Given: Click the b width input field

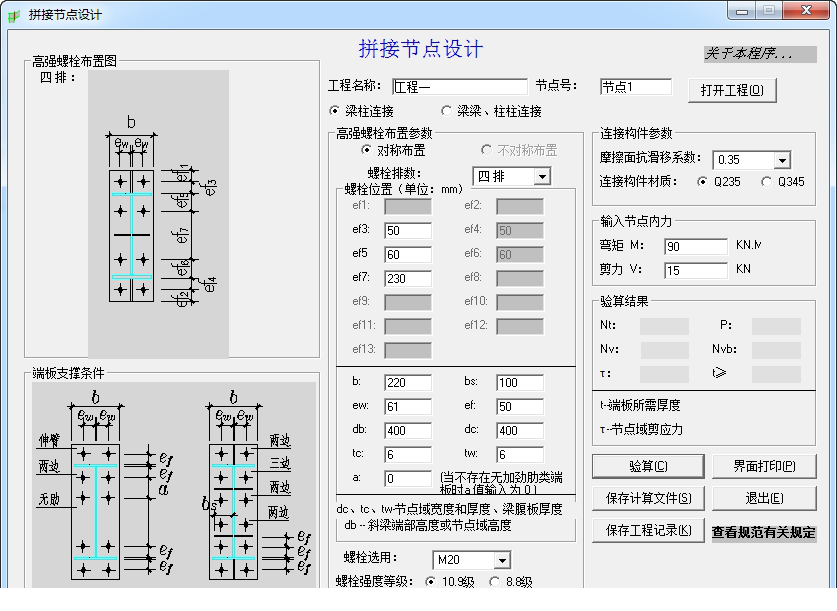Looking at the screenshot, I should (x=408, y=383).
